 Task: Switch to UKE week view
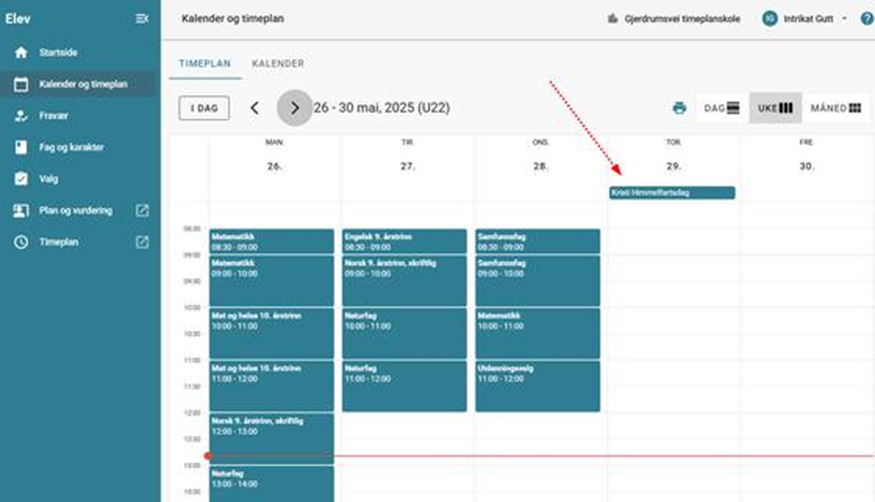click(774, 108)
